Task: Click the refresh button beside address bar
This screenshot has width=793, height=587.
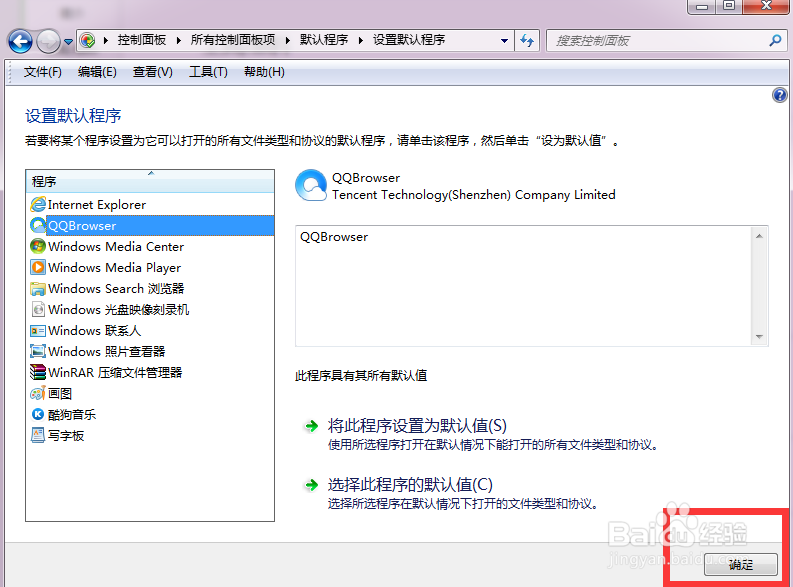Action: coord(527,40)
